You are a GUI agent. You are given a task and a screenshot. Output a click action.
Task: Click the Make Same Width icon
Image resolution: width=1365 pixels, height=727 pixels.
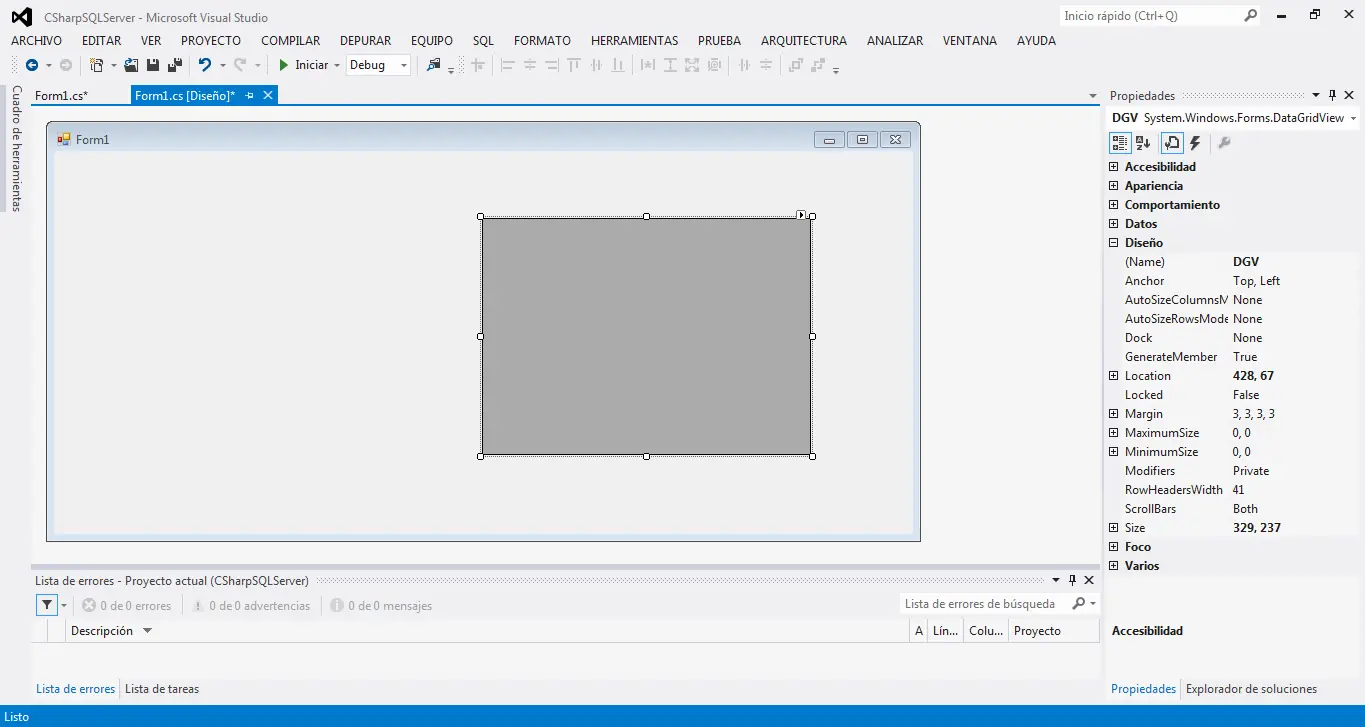point(648,65)
